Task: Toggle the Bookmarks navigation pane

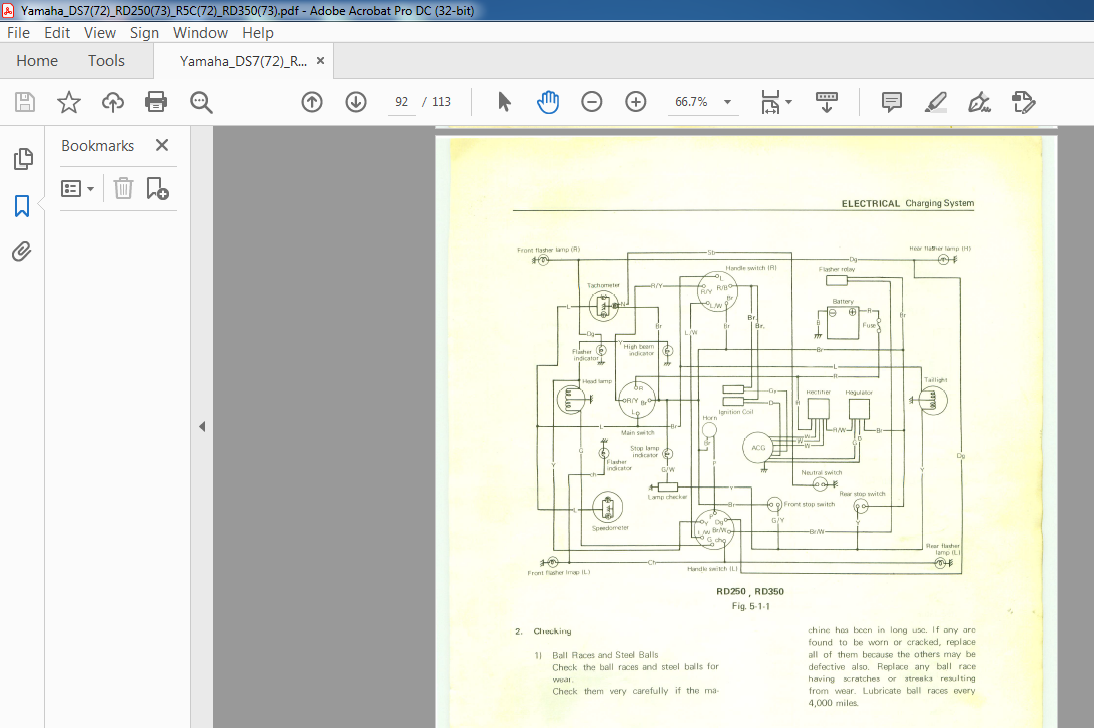Action: coord(22,206)
